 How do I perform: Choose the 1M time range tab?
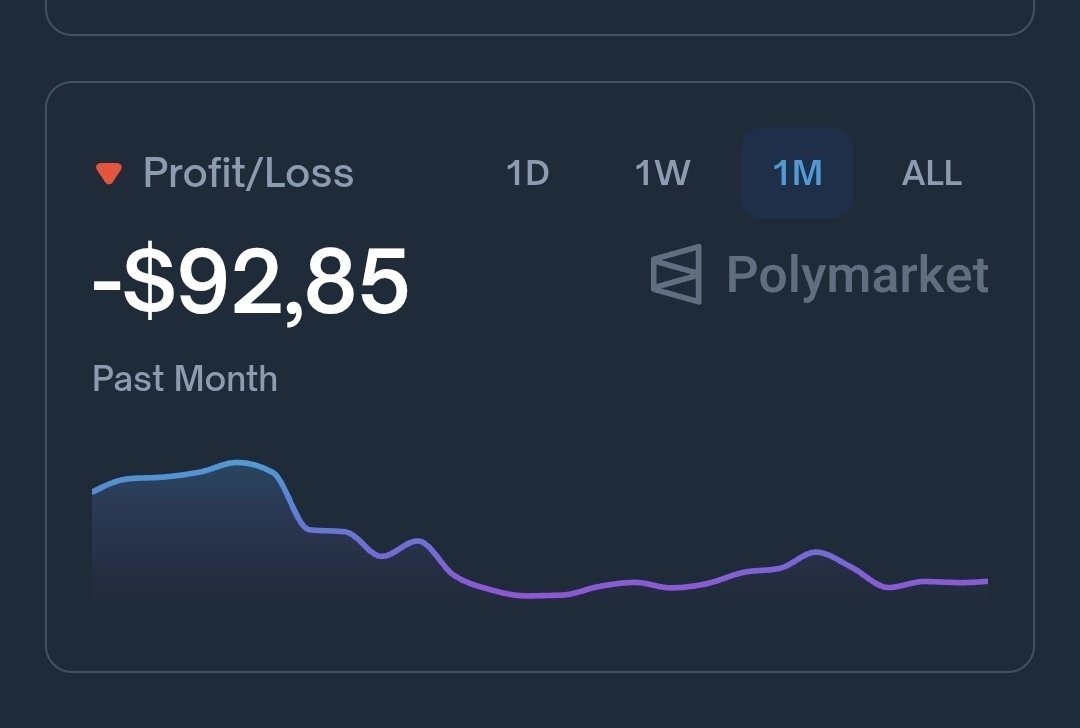pyautogui.click(x=797, y=173)
